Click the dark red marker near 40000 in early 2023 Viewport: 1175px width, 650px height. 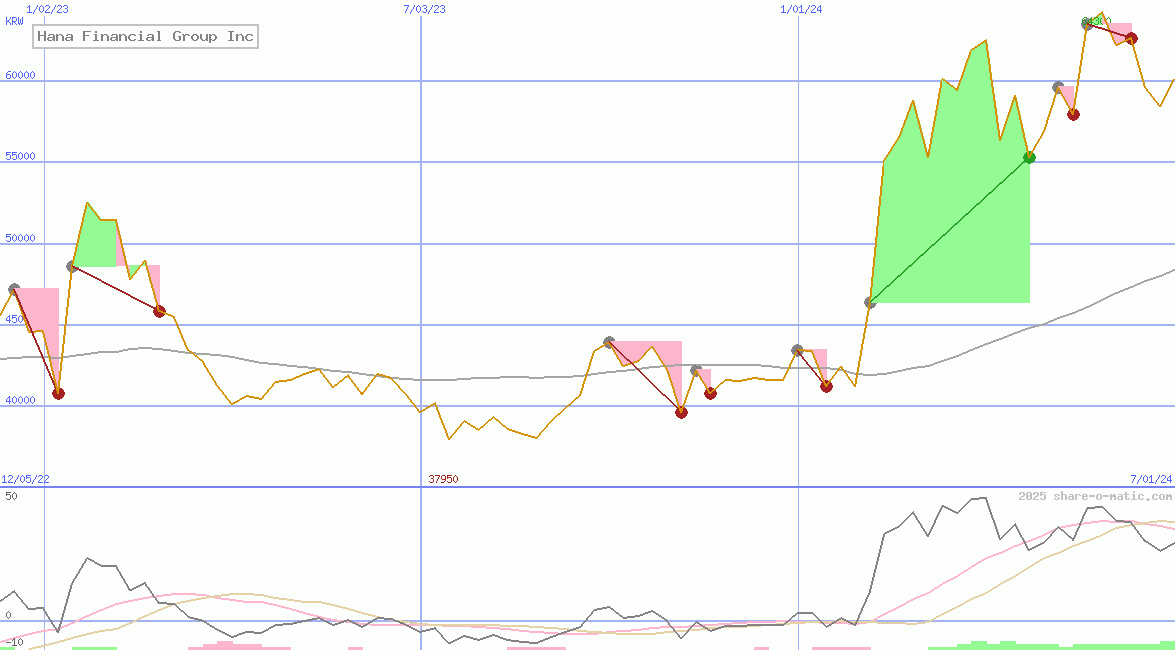(58, 394)
